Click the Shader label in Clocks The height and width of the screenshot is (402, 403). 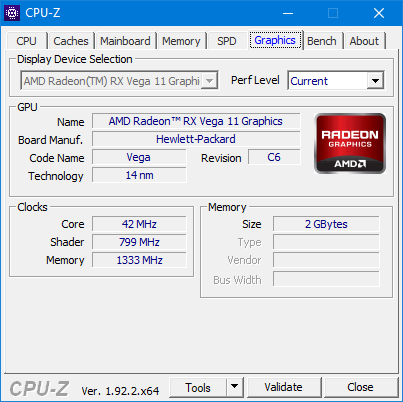(x=67, y=242)
